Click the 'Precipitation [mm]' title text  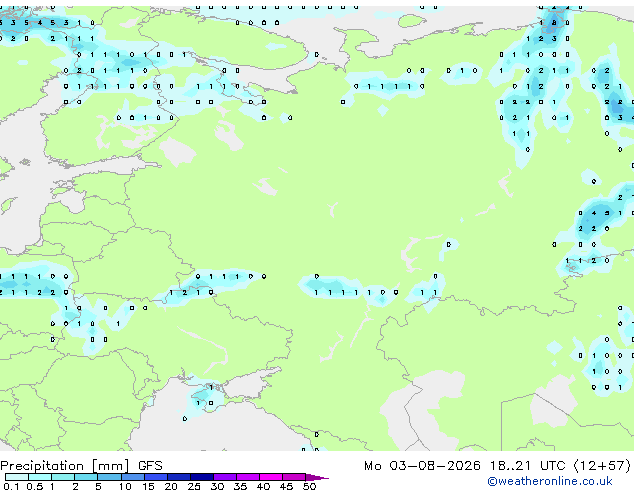(65, 466)
